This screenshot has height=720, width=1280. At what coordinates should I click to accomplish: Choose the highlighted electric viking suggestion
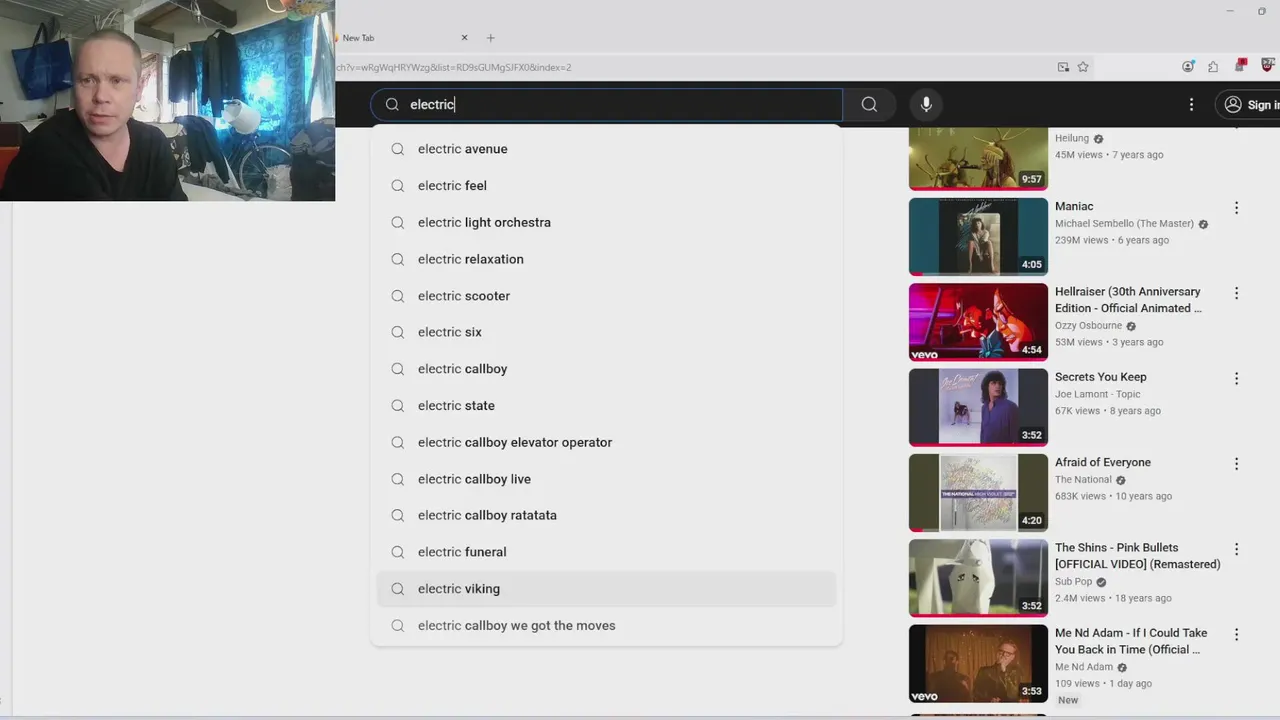pos(606,589)
